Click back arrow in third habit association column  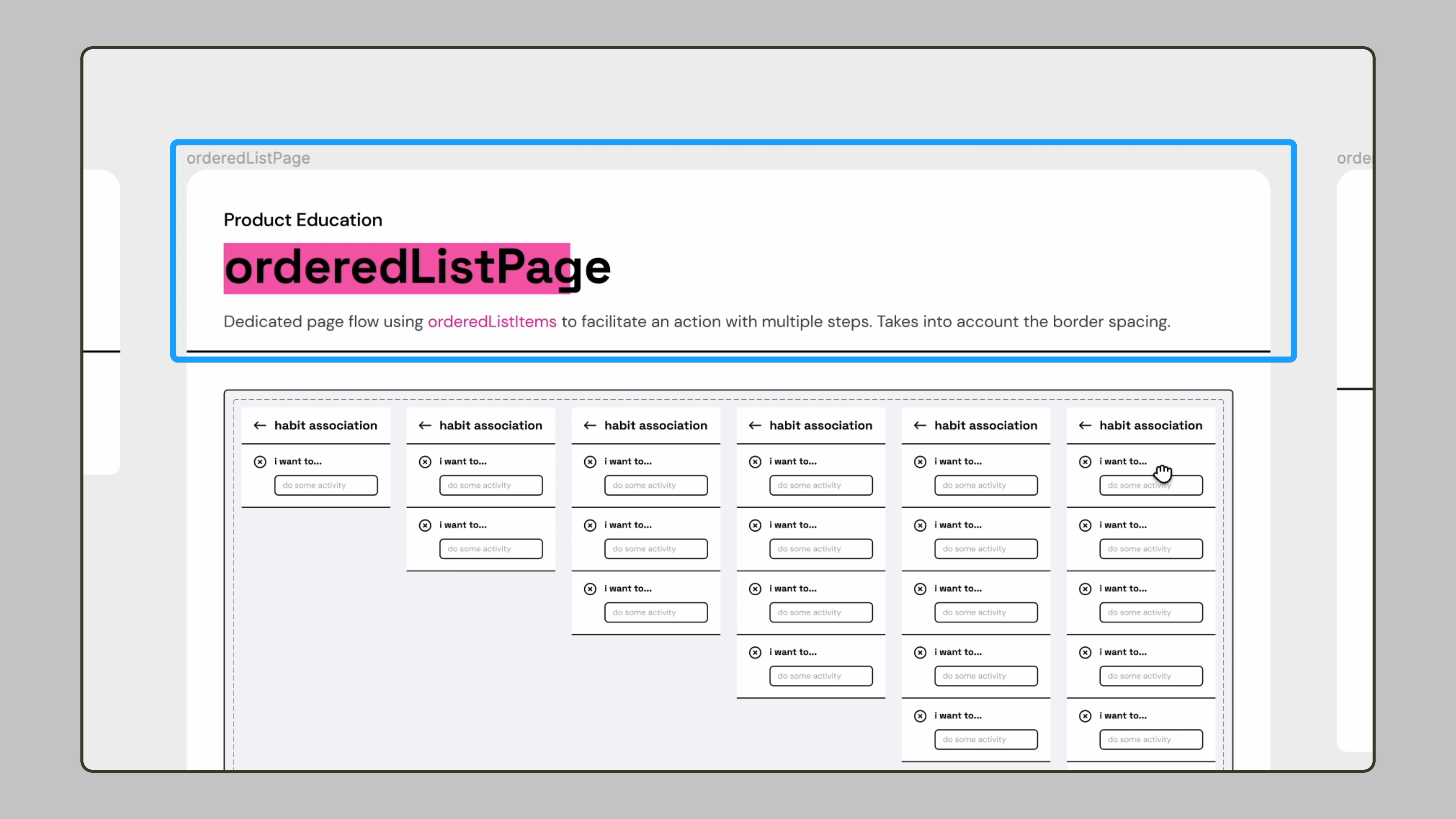pos(590,425)
